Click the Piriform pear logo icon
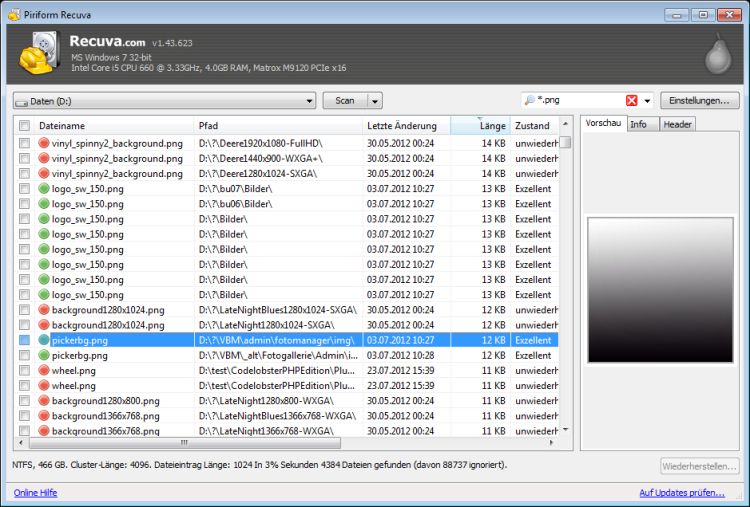Image resolution: width=750 pixels, height=507 pixels. pyautogui.click(x=718, y=54)
